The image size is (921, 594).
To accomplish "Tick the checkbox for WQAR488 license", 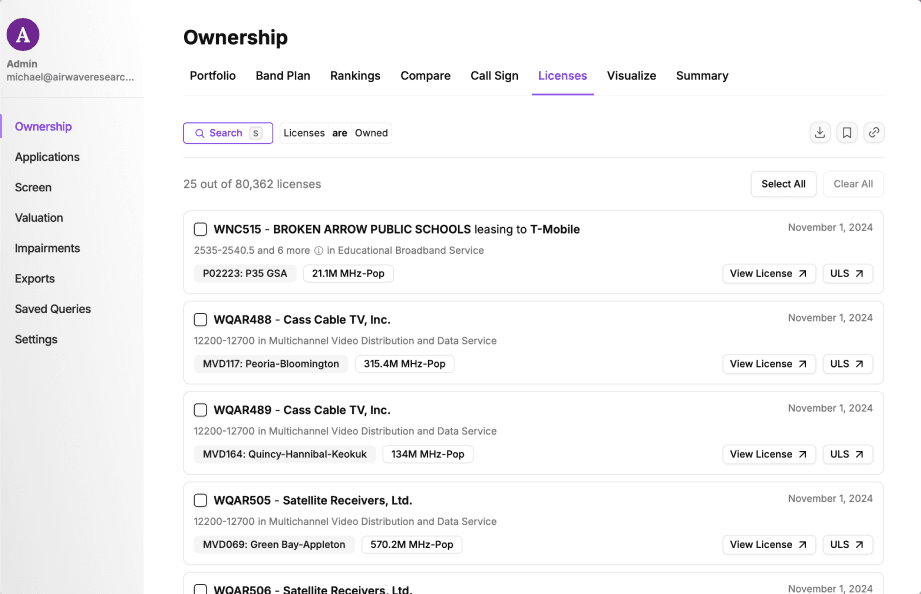I will coord(200,320).
